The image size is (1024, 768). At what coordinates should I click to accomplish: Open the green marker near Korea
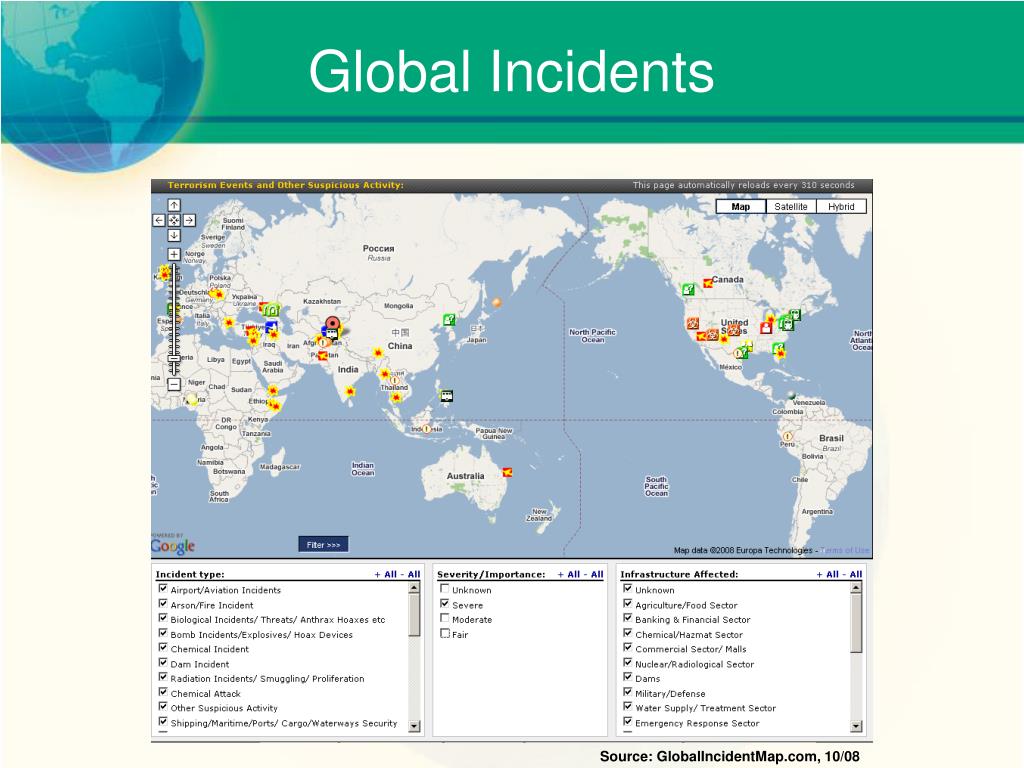click(449, 319)
